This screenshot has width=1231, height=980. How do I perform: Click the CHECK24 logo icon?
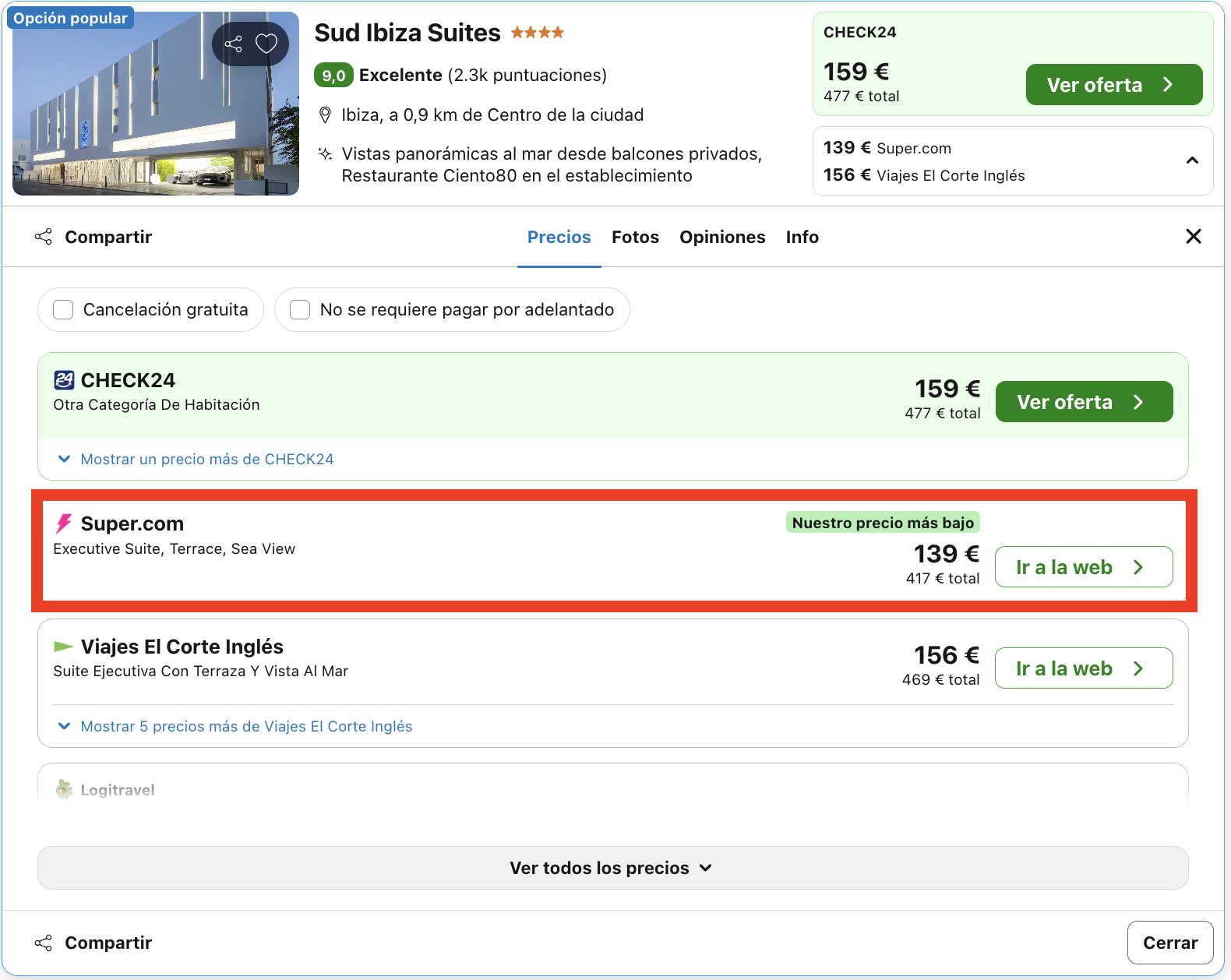[64, 380]
